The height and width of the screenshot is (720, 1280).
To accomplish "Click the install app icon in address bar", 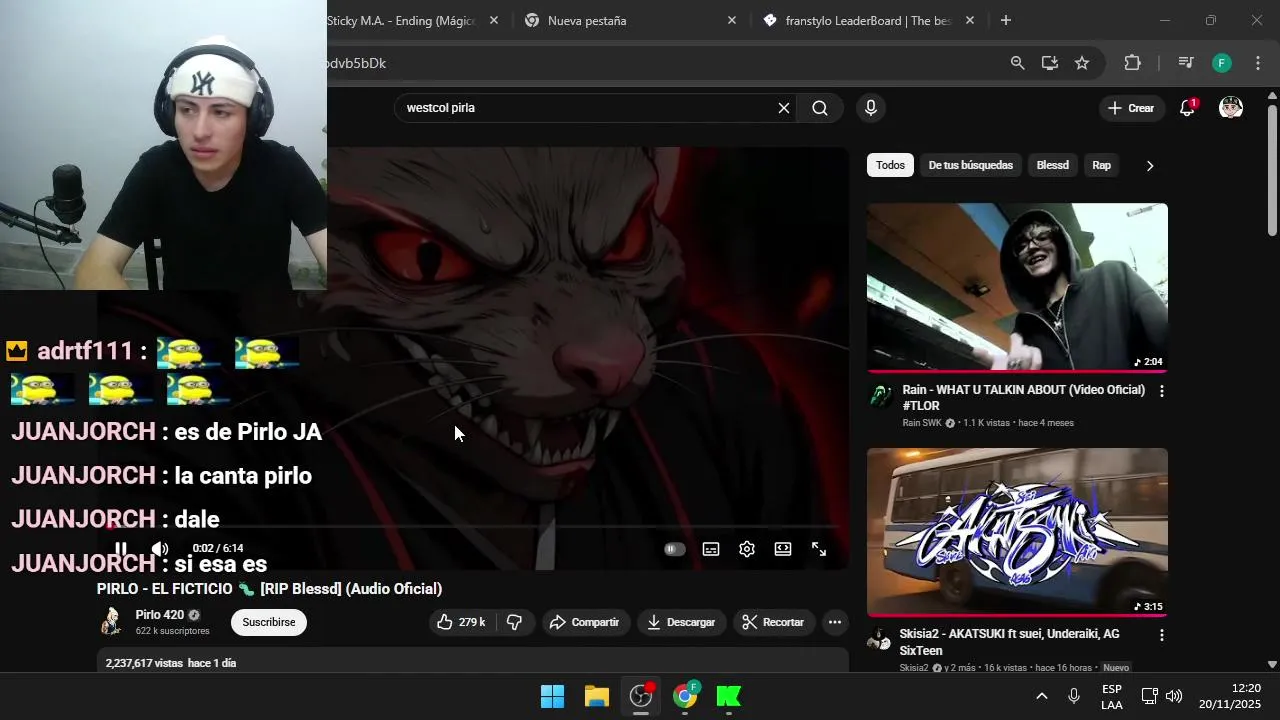I will 1049,63.
